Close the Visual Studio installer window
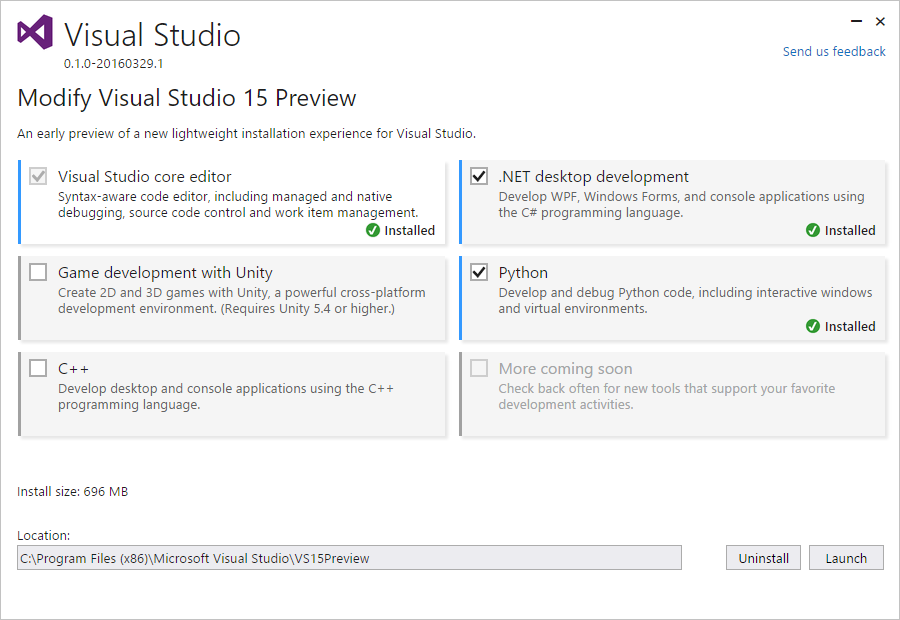Viewport: 900px width, 620px height. pos(880,21)
